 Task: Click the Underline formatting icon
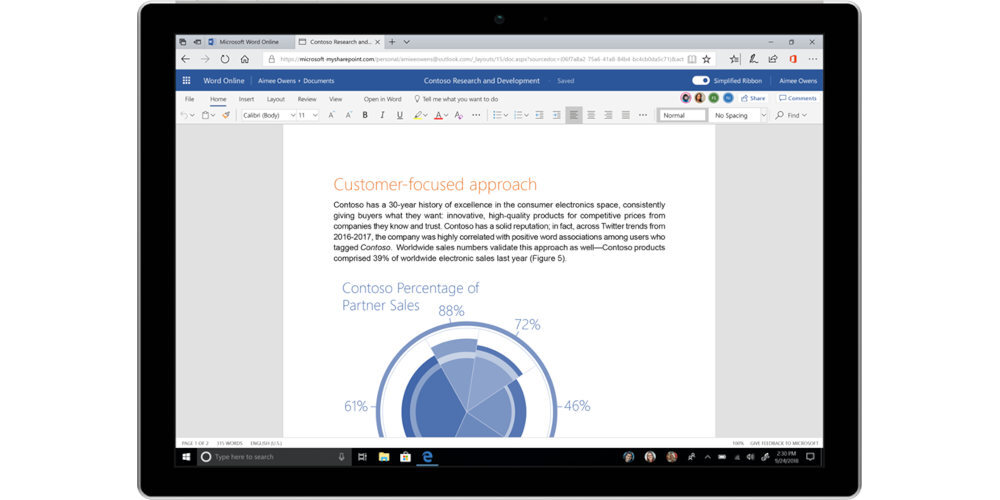(x=399, y=115)
